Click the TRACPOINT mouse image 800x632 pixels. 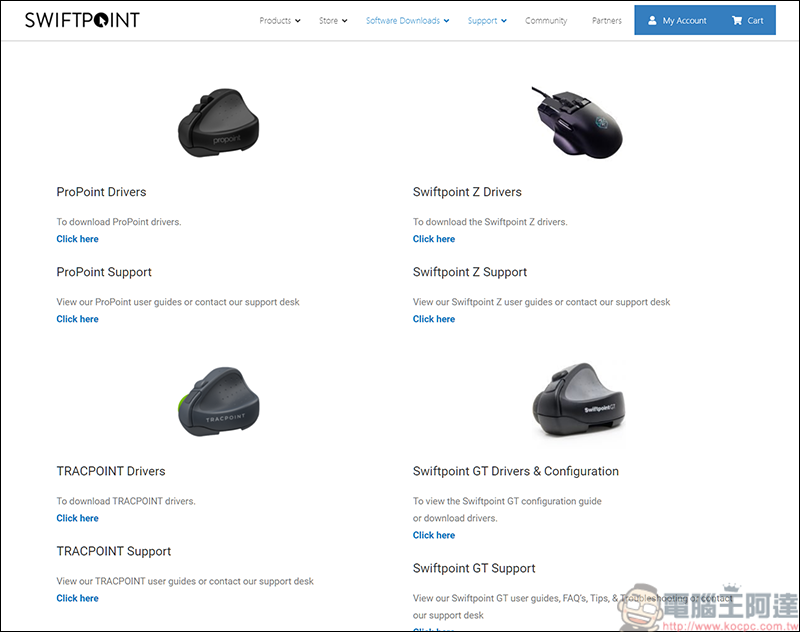(x=218, y=401)
